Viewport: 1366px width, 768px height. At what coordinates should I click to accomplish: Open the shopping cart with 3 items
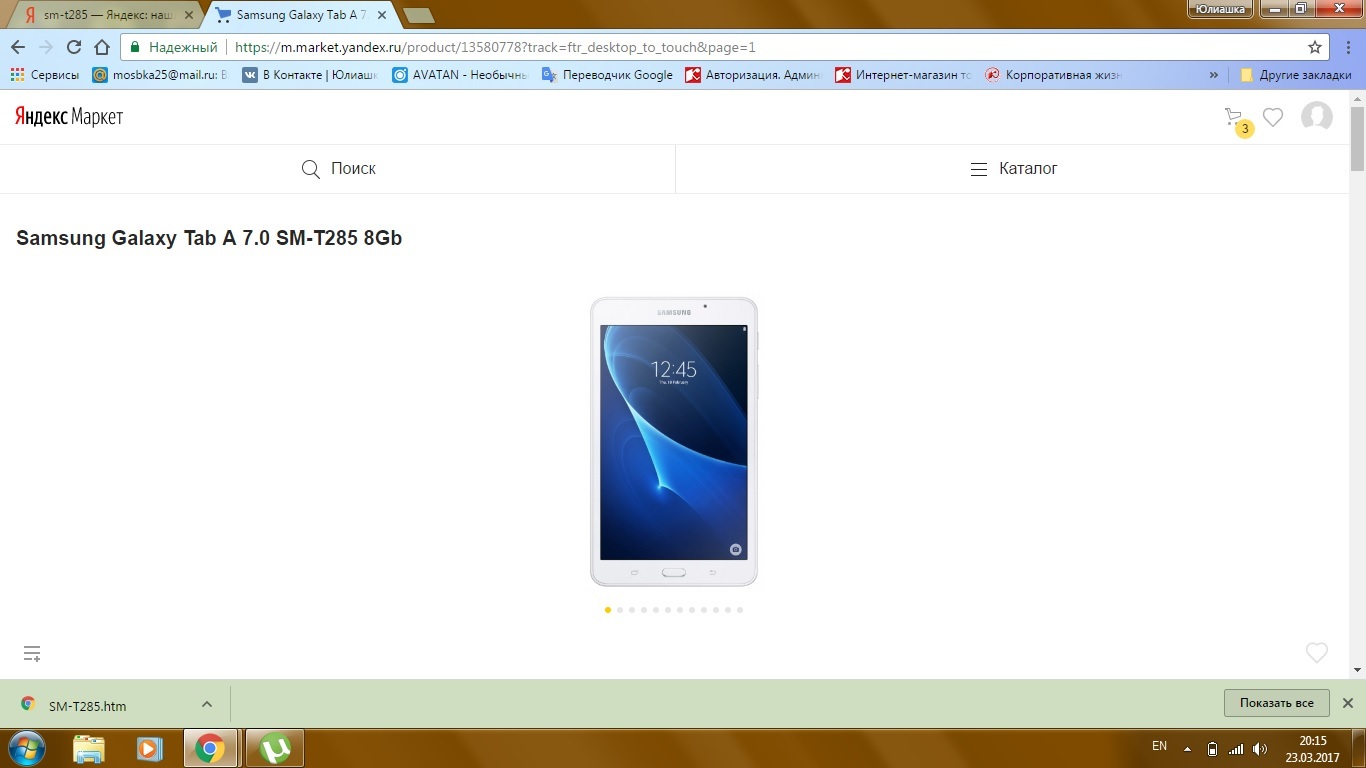click(x=1237, y=119)
